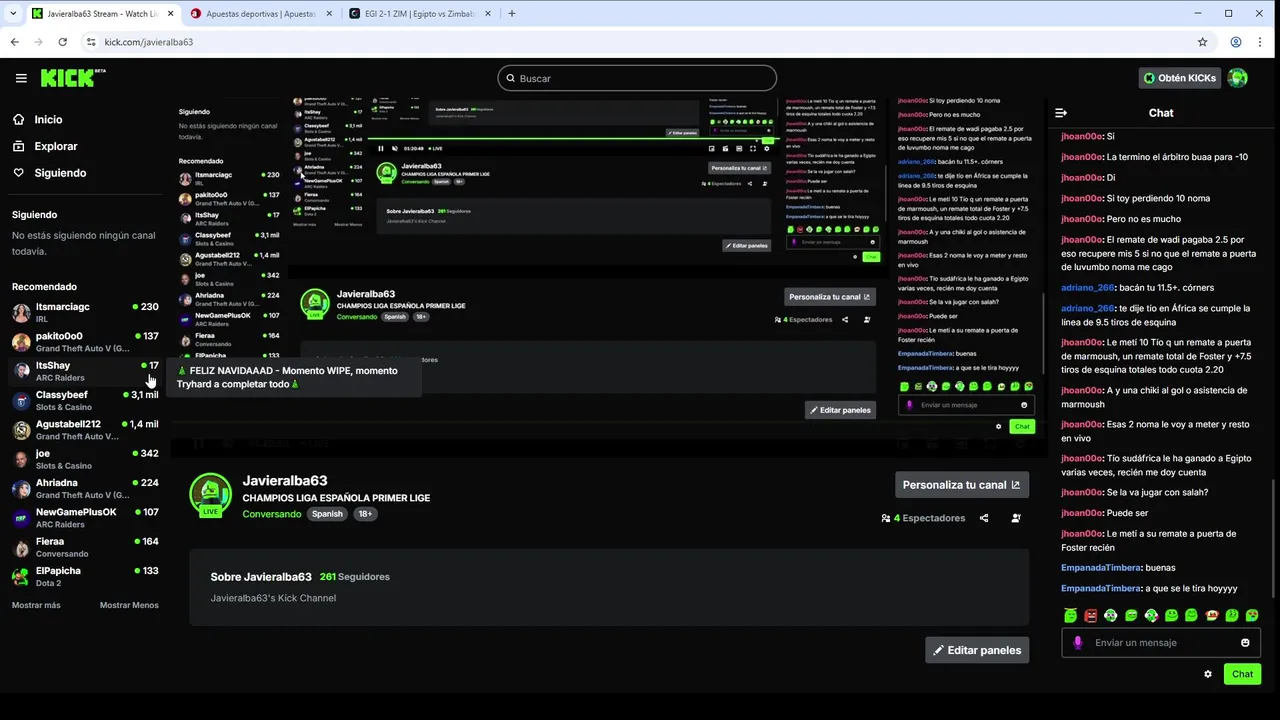Reload the page

click(62, 42)
